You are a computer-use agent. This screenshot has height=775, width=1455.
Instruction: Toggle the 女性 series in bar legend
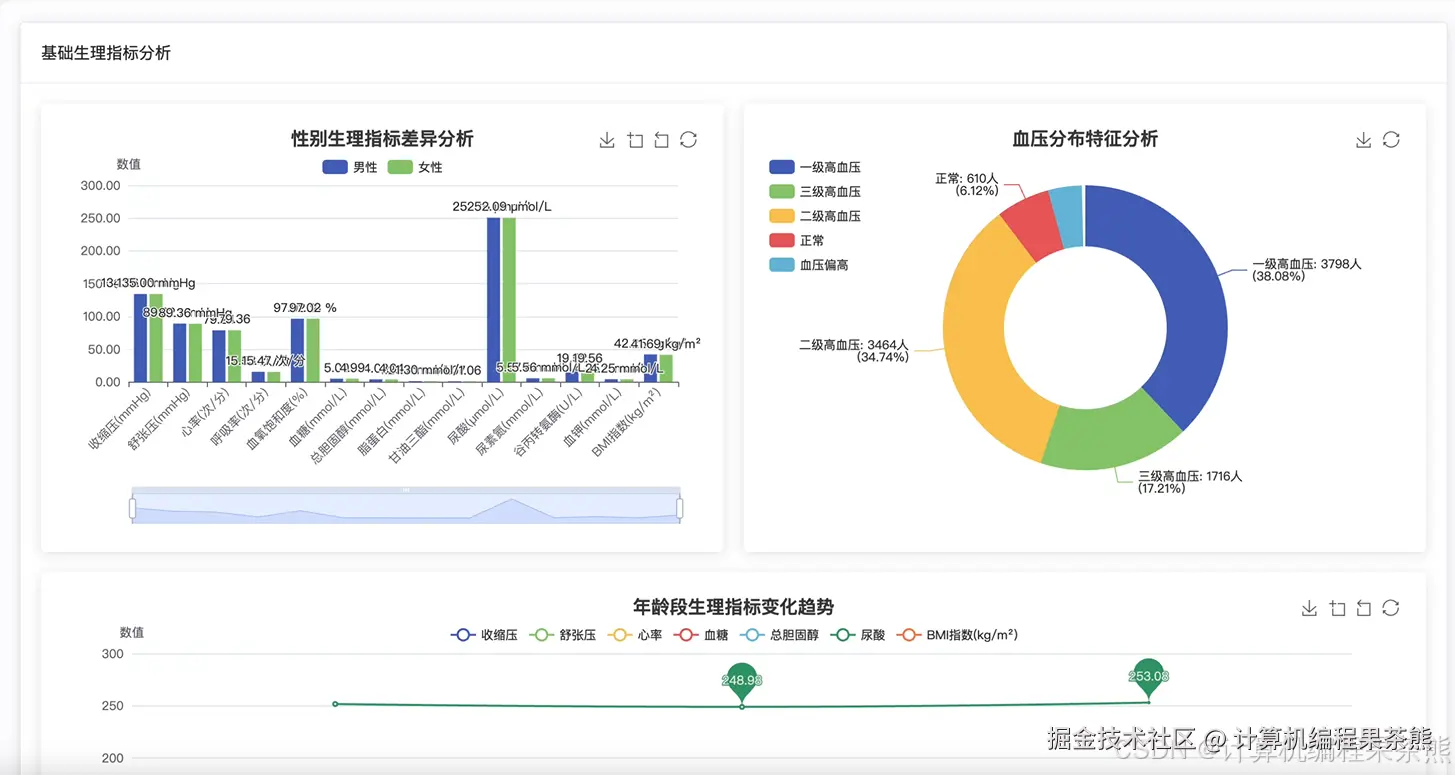(415, 167)
